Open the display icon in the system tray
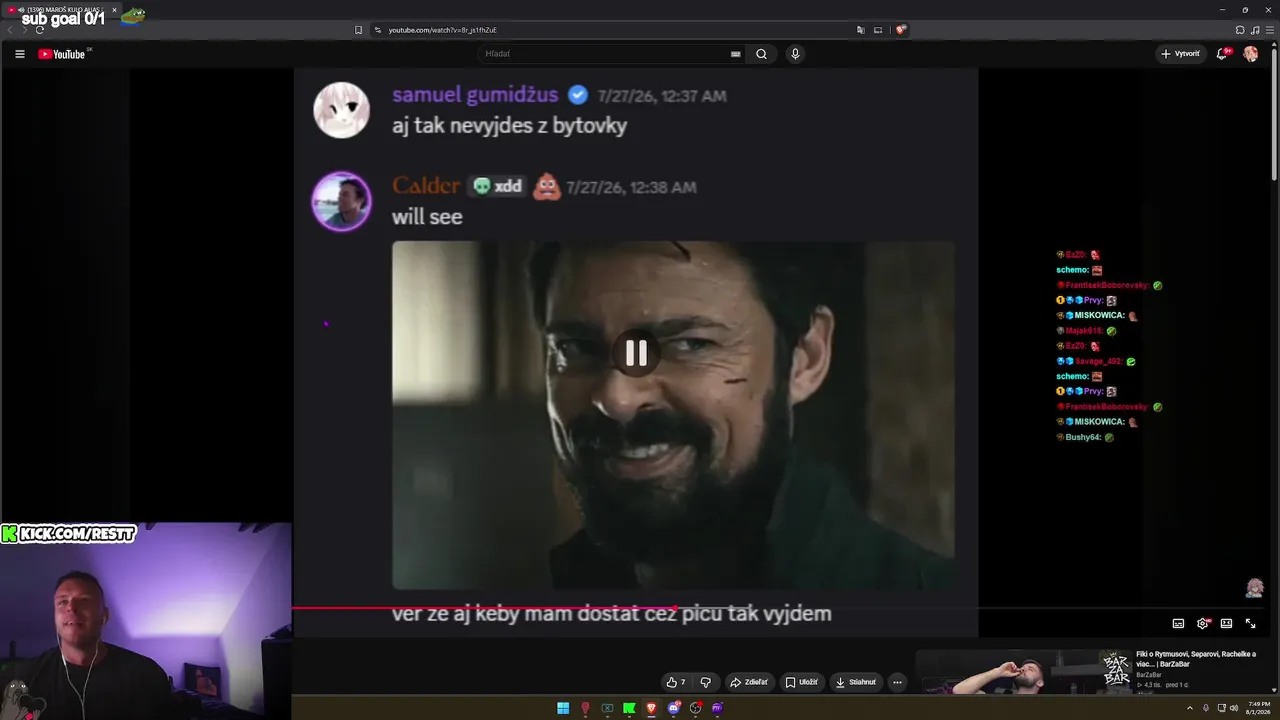Screen dimensions: 1280x720 coord(1221,708)
